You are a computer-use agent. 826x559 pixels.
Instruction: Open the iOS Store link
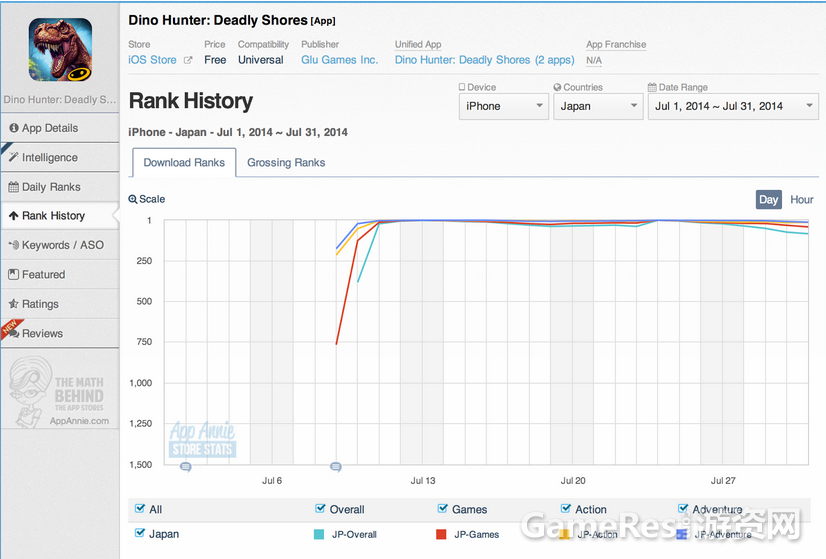152,60
